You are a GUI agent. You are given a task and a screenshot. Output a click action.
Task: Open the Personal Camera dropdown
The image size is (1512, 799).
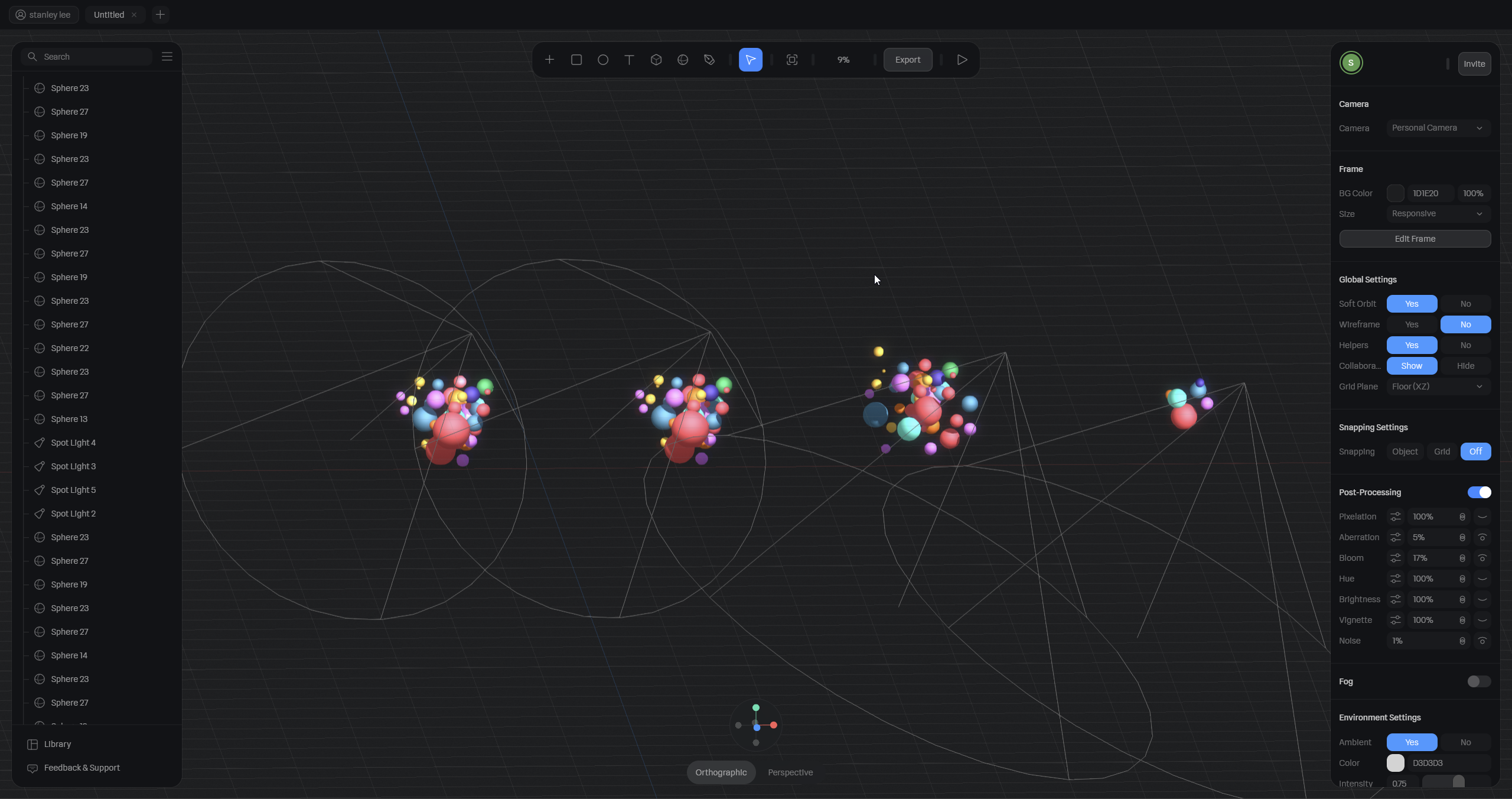point(1437,128)
